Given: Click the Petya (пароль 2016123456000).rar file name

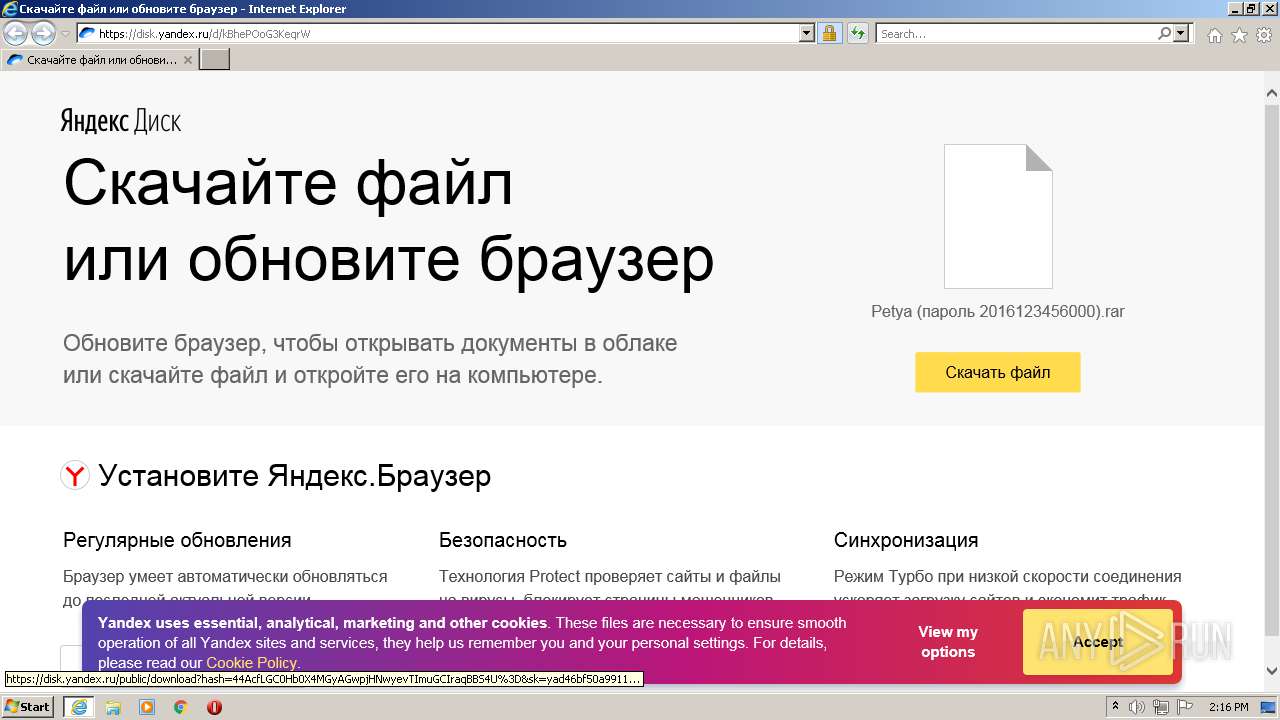Looking at the screenshot, I should tap(998, 311).
